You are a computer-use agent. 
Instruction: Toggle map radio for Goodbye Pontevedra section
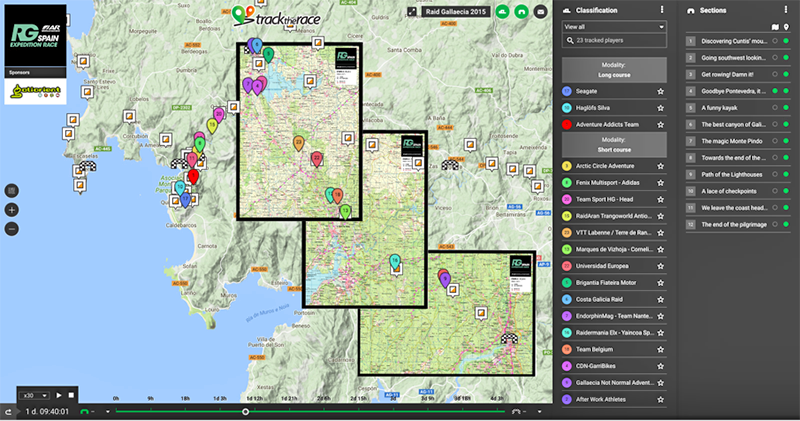[775, 91]
